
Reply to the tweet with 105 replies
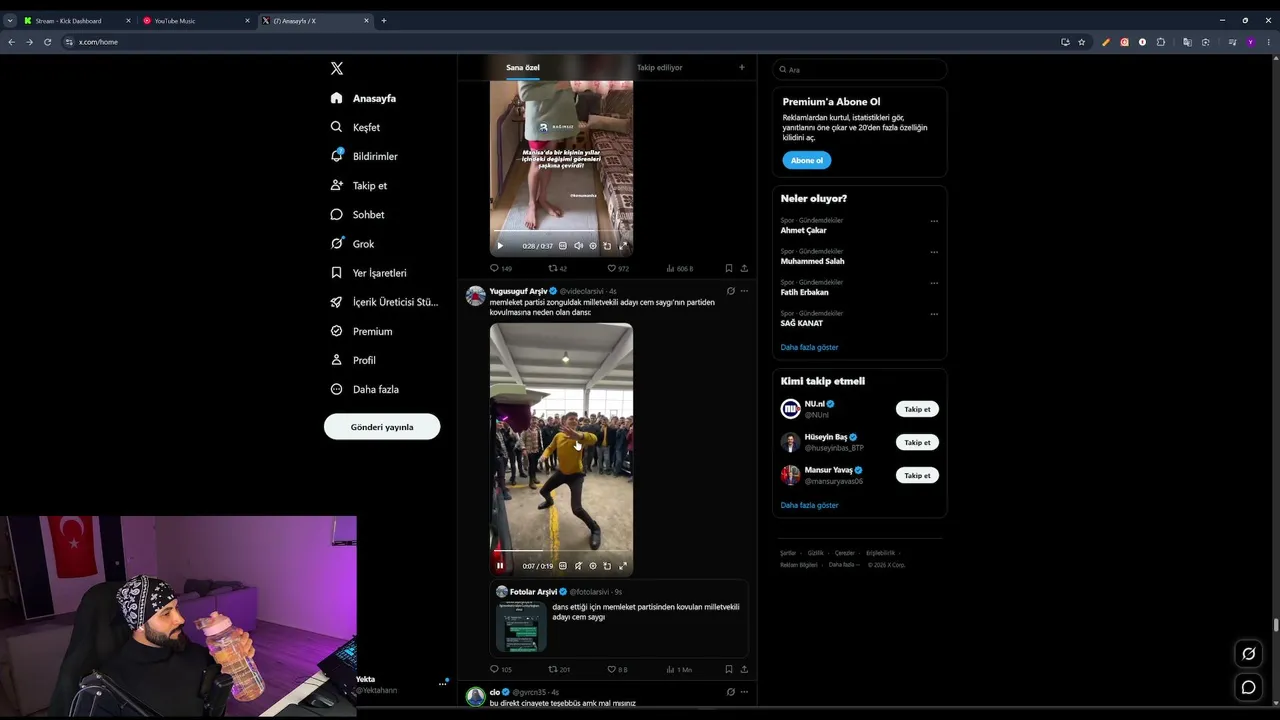pos(501,669)
